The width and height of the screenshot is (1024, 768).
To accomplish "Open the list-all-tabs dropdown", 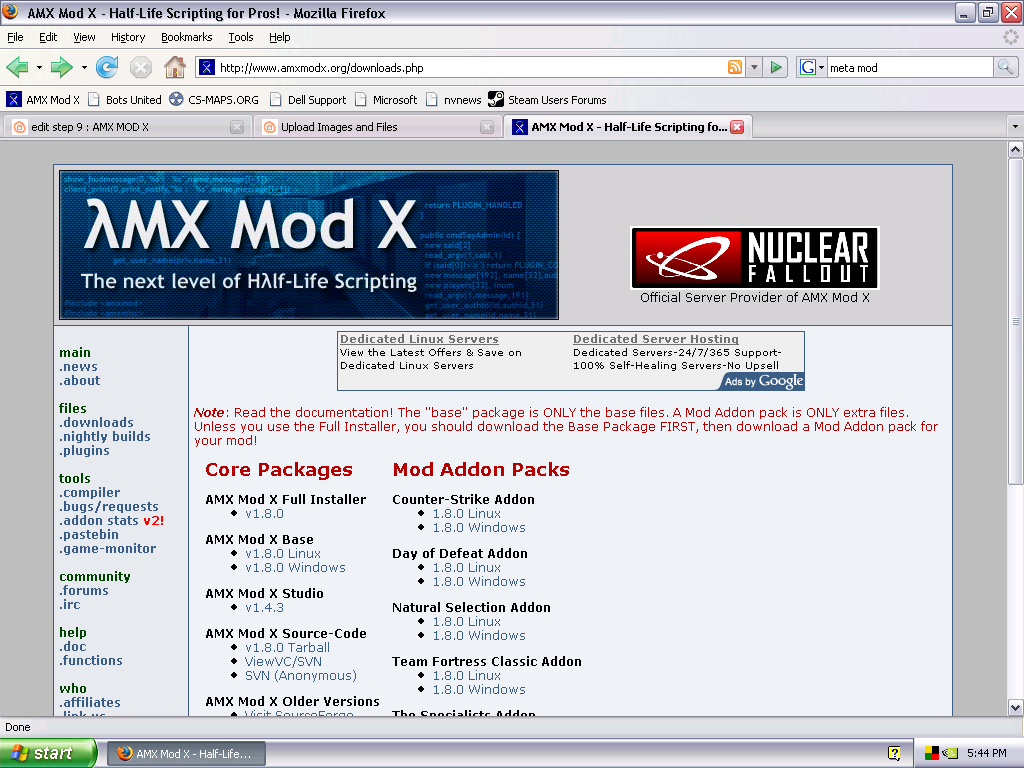I will [x=1015, y=127].
